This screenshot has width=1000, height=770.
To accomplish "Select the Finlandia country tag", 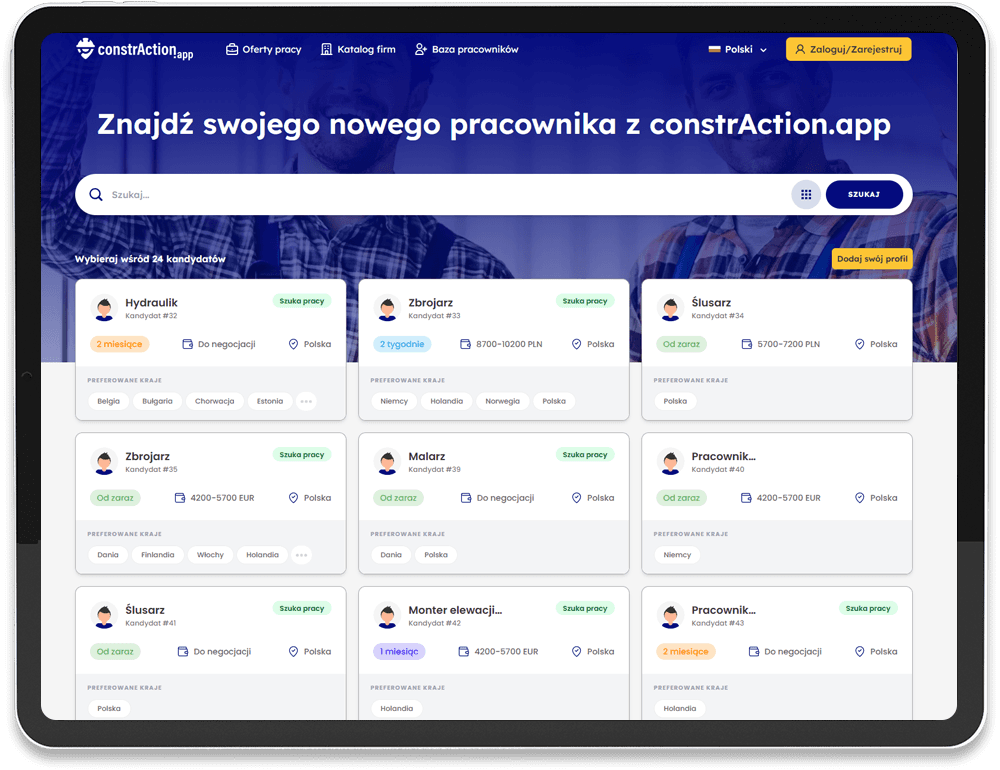I will pyautogui.click(x=158, y=555).
